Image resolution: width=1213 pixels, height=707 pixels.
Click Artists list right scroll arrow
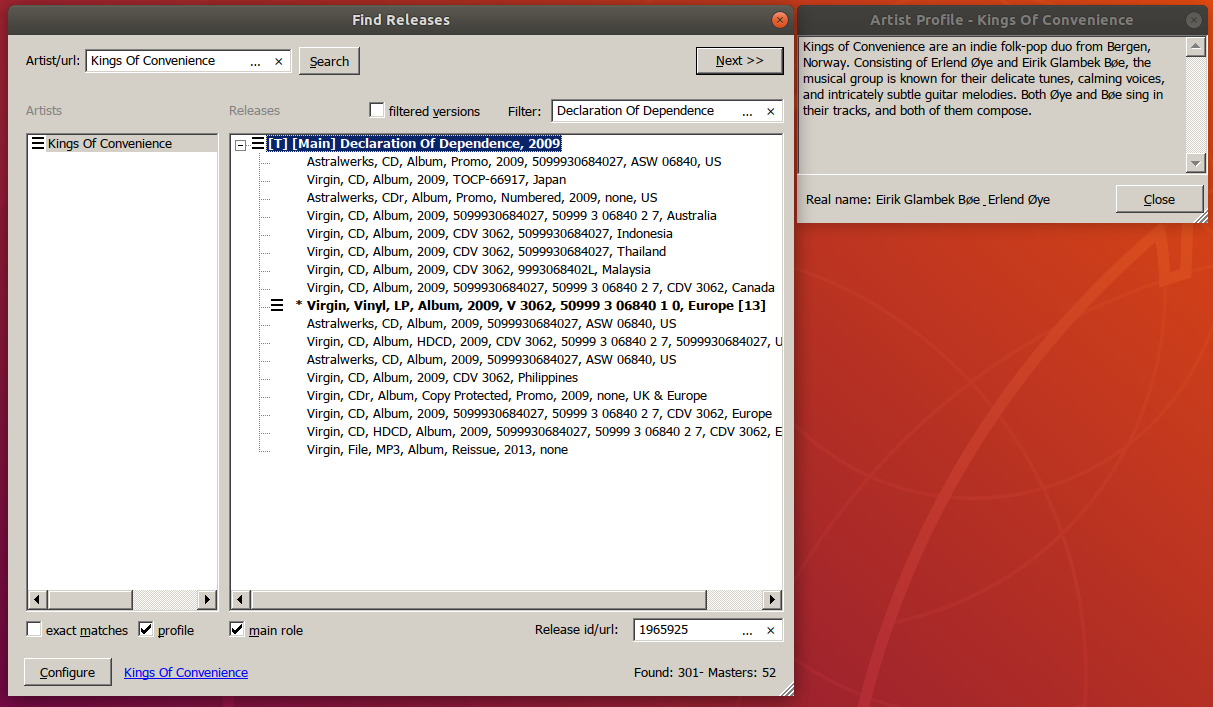[x=208, y=600]
